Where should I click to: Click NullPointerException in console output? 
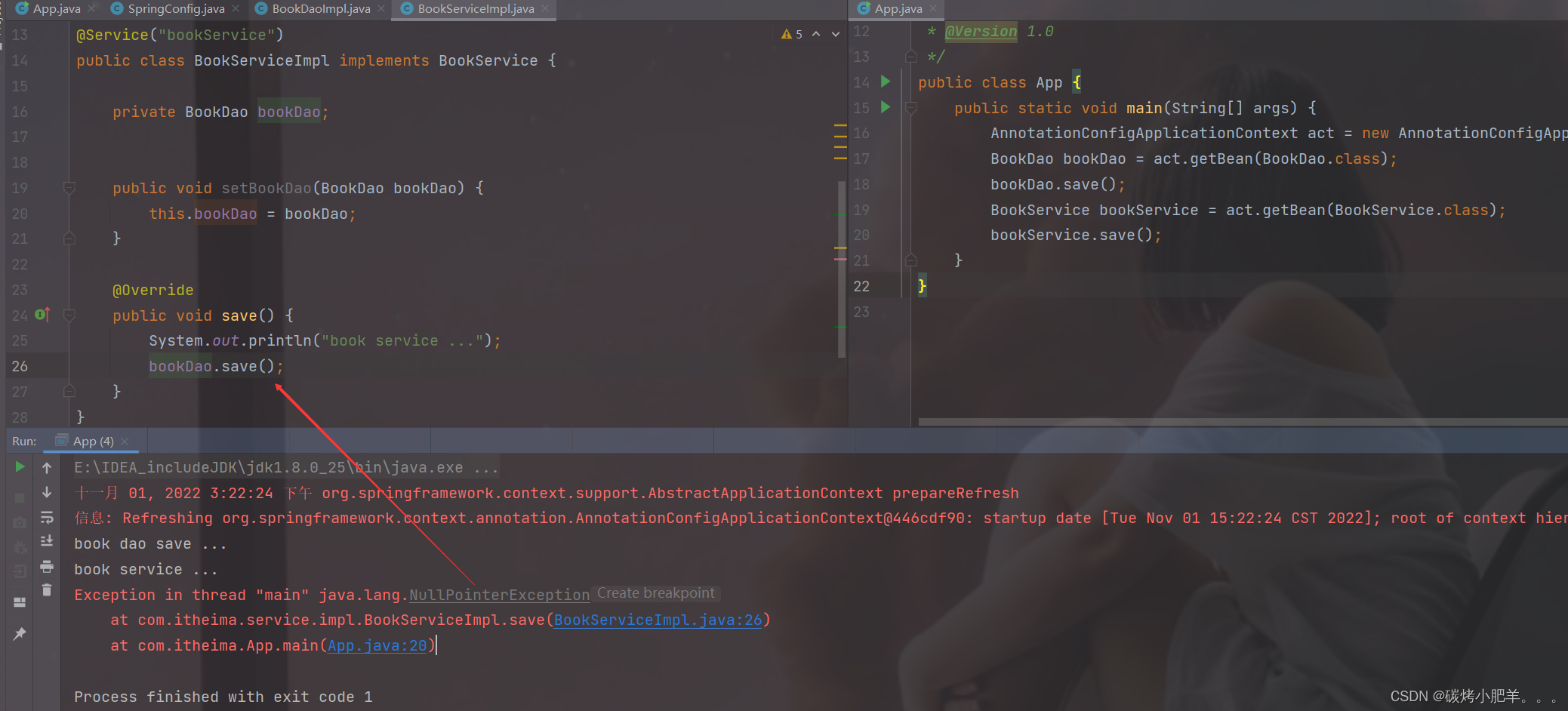coord(499,595)
